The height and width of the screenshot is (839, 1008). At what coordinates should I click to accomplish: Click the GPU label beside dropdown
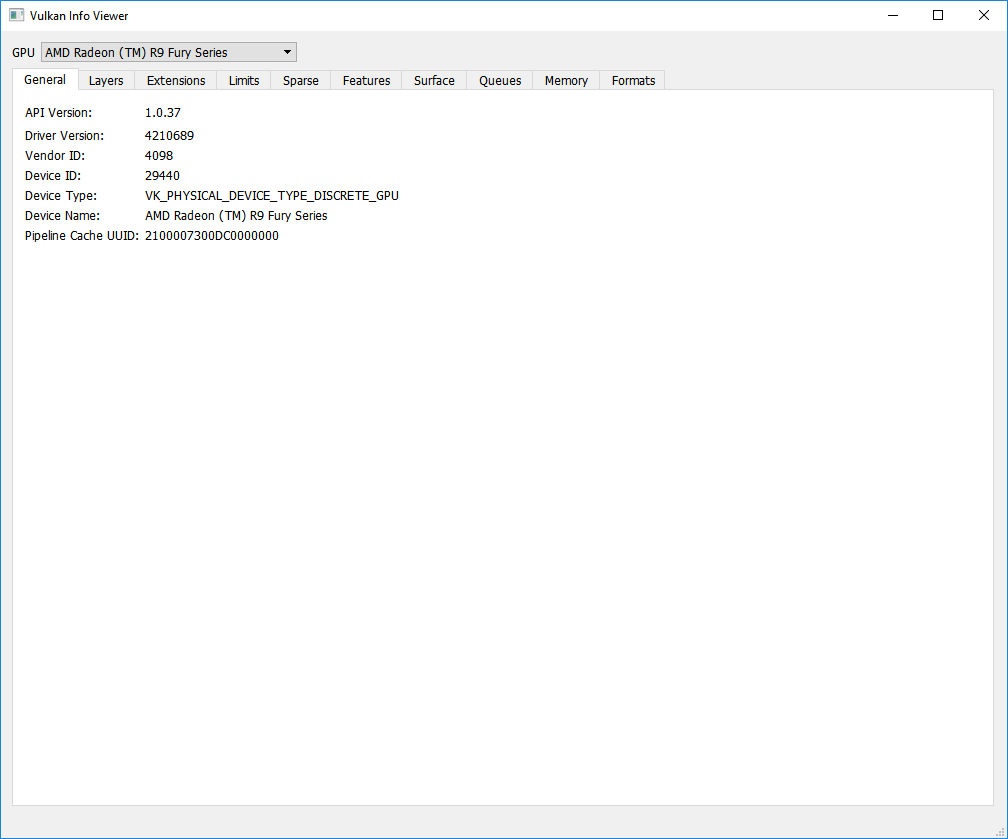[x=23, y=53]
